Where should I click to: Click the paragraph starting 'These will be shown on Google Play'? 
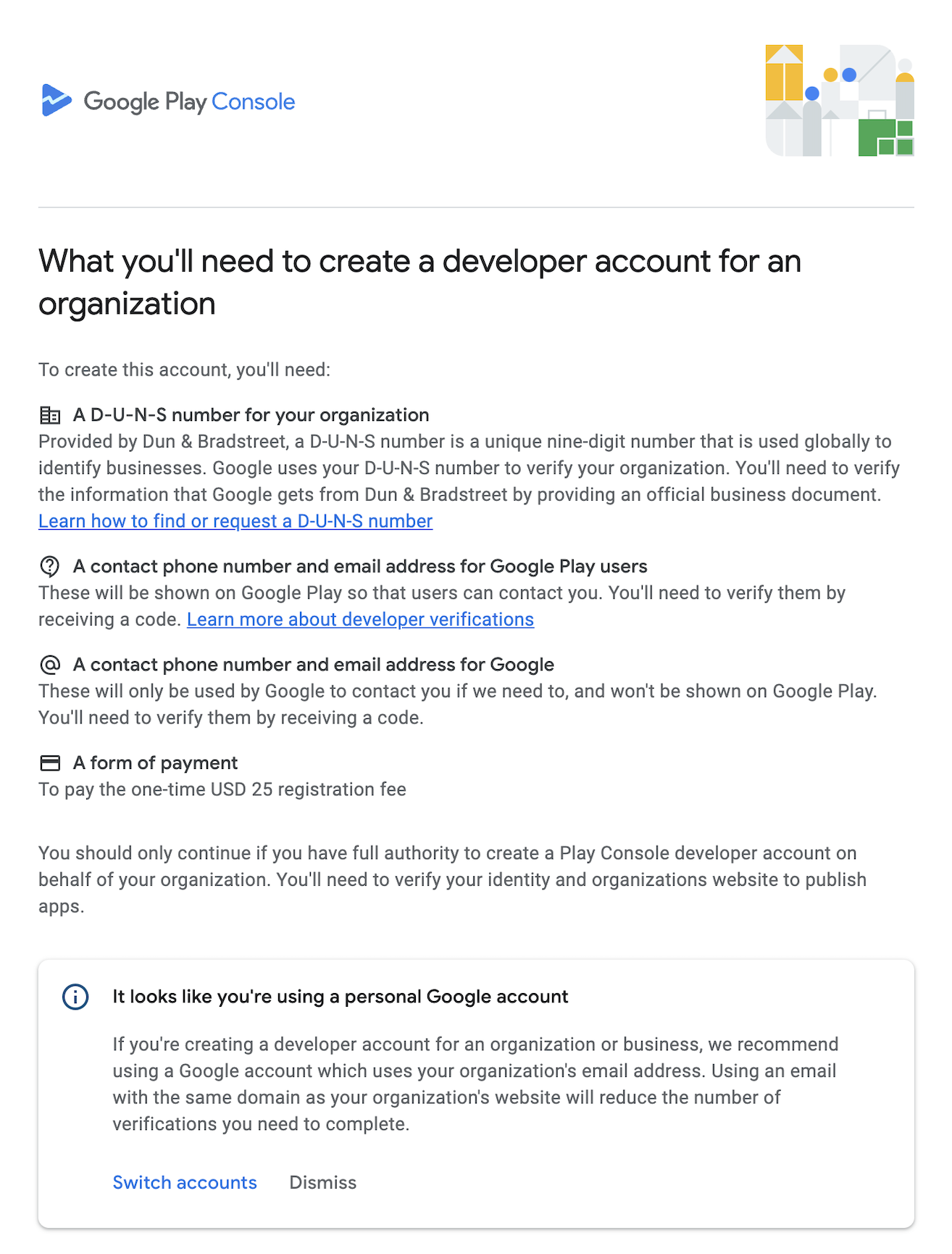pyautogui.click(x=442, y=606)
